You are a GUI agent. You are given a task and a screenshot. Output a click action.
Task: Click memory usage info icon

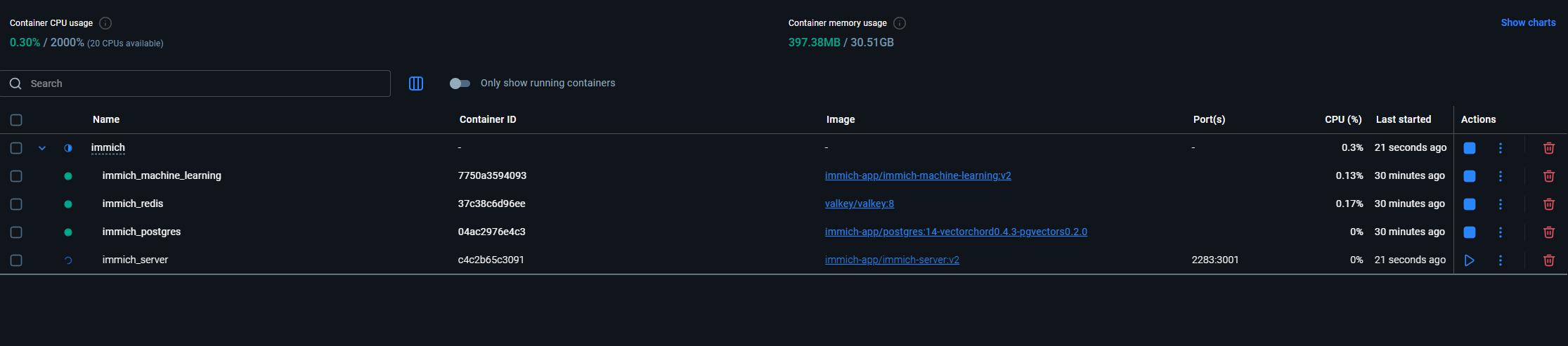[900, 23]
